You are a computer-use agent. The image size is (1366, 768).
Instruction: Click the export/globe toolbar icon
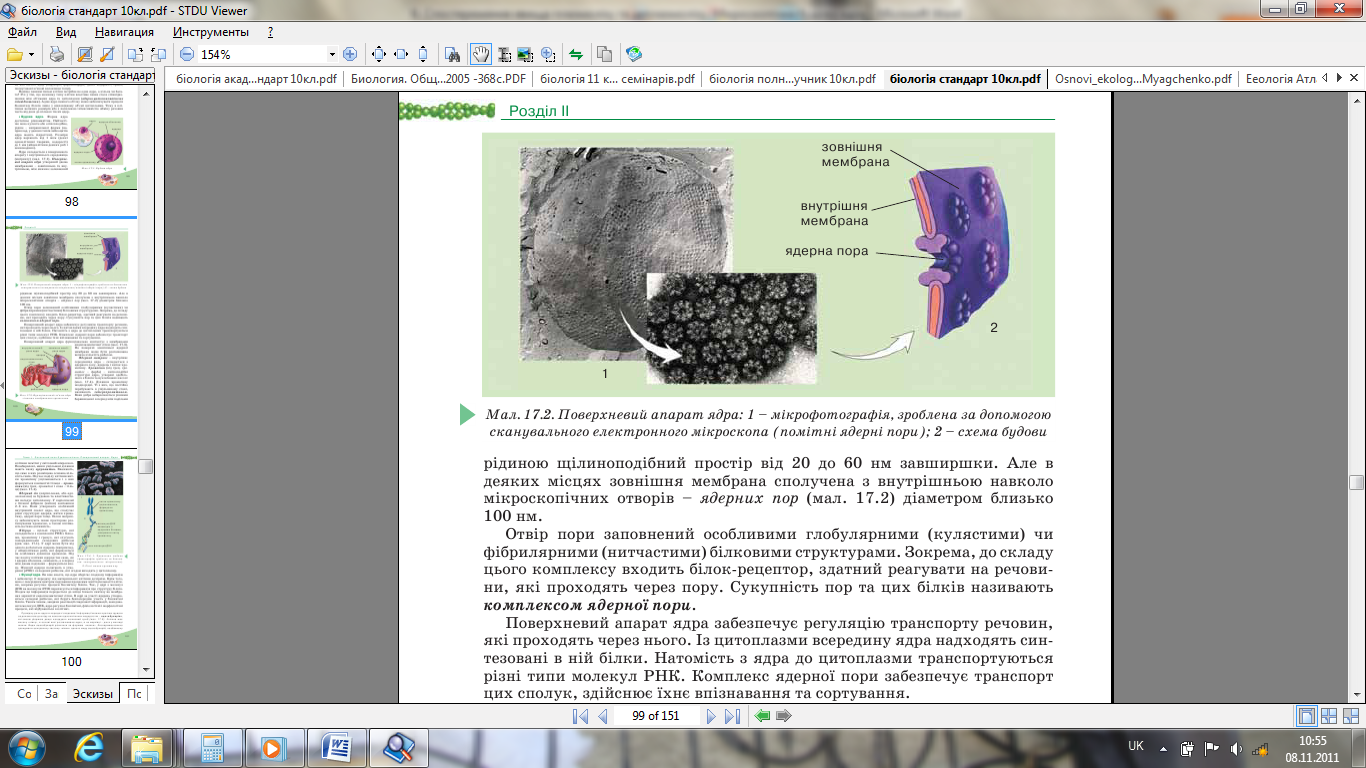(634, 54)
